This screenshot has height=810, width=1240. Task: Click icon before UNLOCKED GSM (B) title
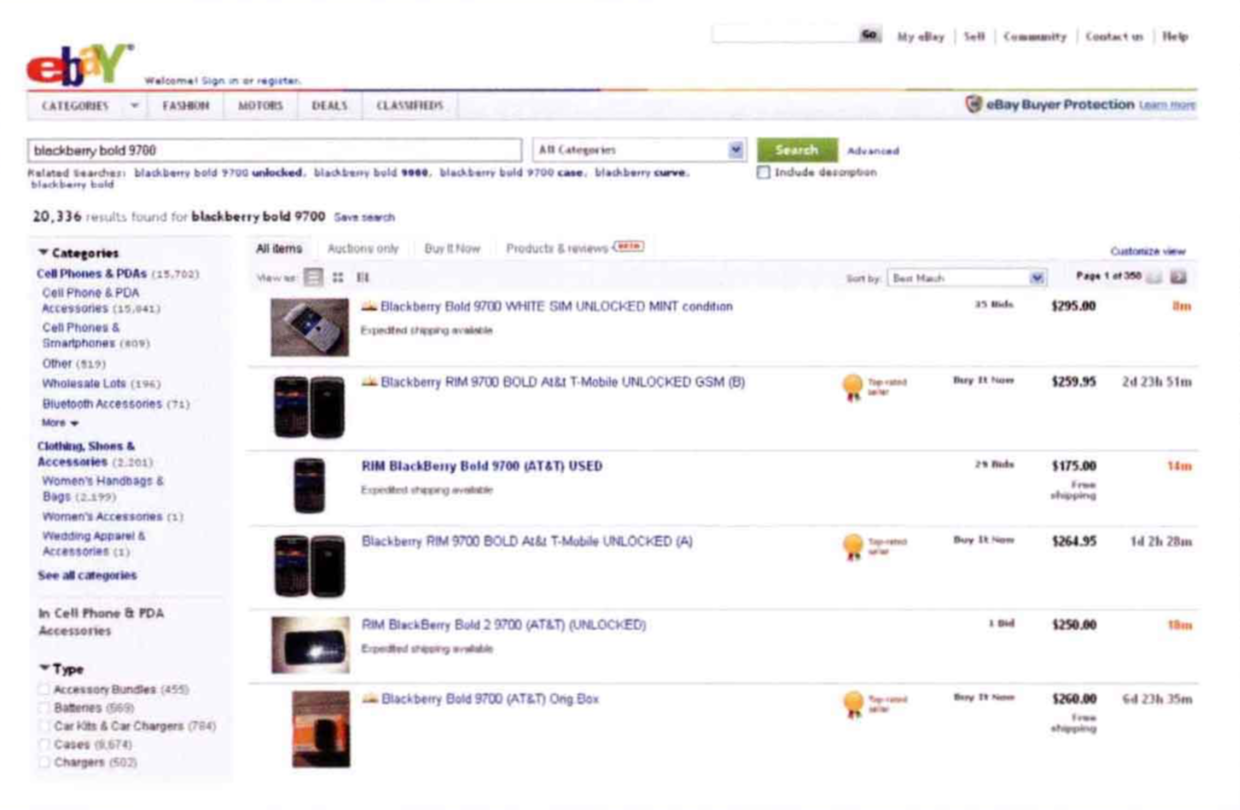coord(369,382)
